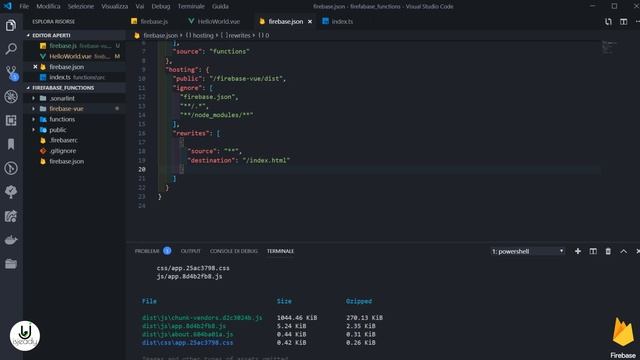Viewport: 640px width, 360px height.
Task: Show the Output panel tab
Action: point(191,251)
